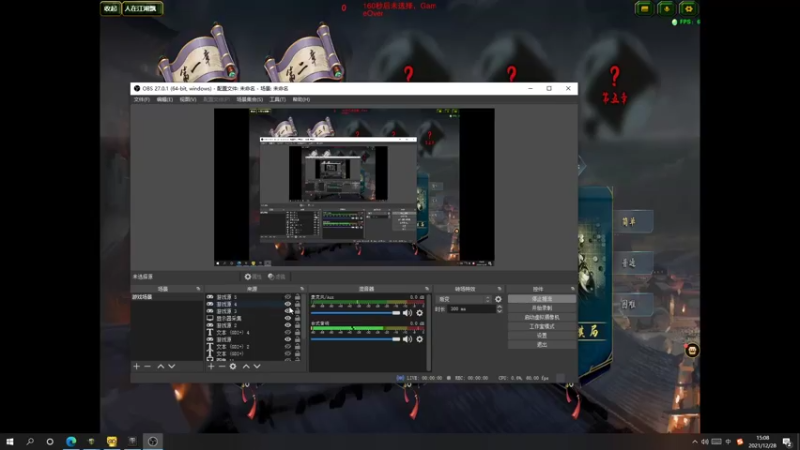Toggle visibility eye of 文本 (GDI+) 4
The height and width of the screenshot is (450, 800).
click(x=288, y=332)
